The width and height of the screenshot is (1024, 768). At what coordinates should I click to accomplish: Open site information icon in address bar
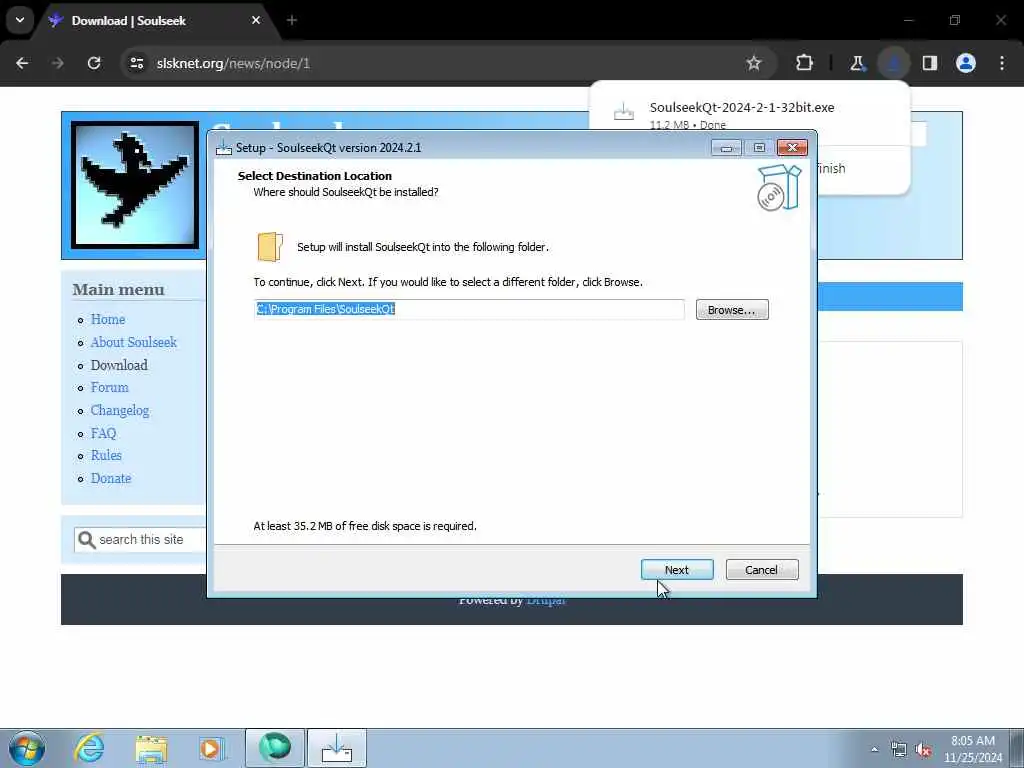point(137,63)
